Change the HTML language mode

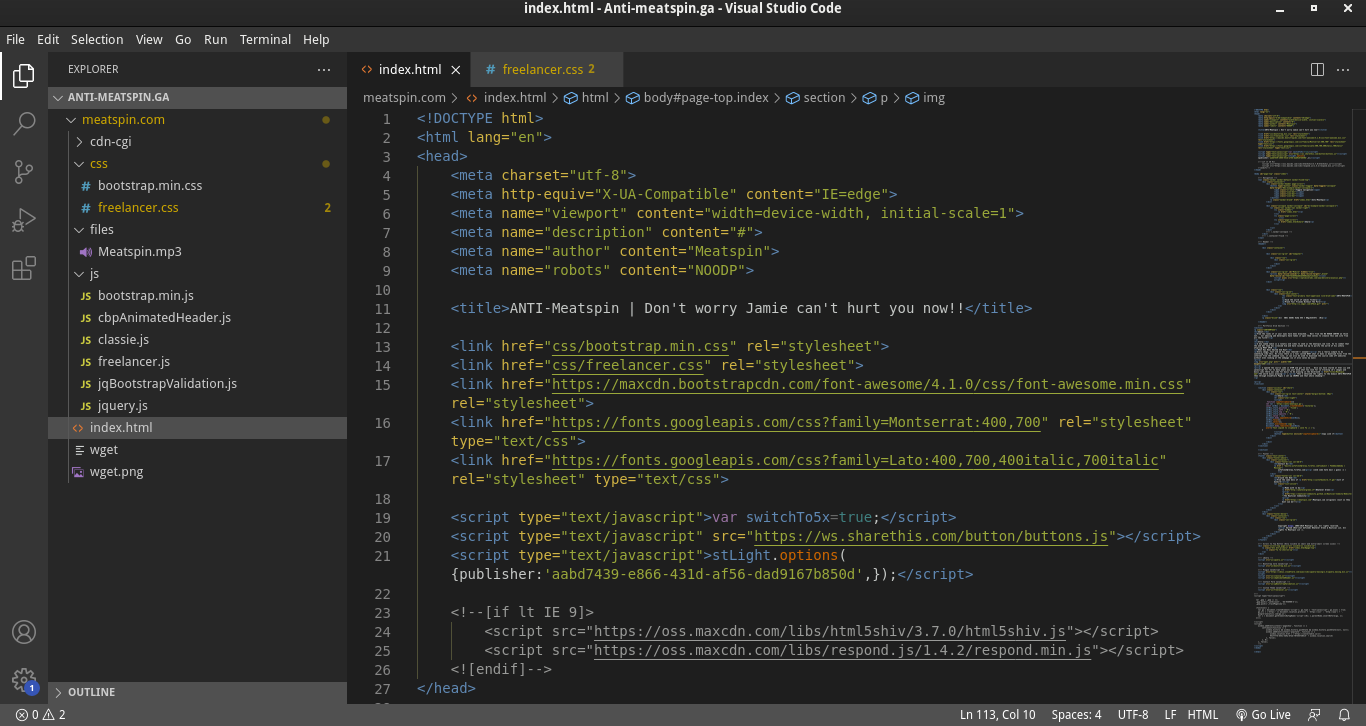click(1202, 715)
